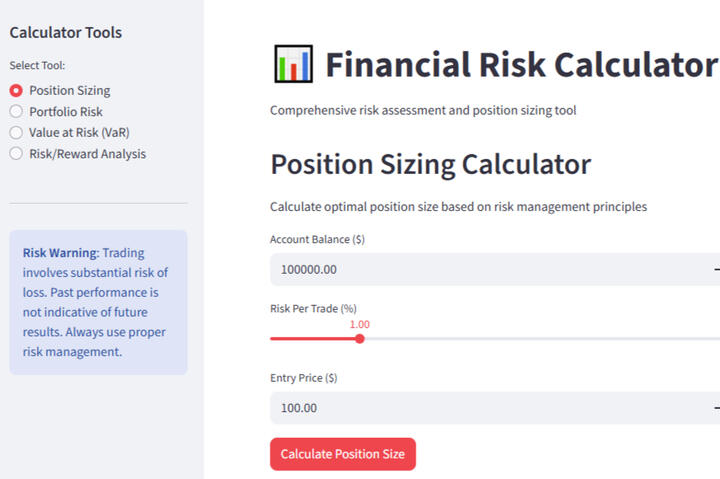
Task: Click the Account Balance ($) label
Action: (x=316, y=240)
